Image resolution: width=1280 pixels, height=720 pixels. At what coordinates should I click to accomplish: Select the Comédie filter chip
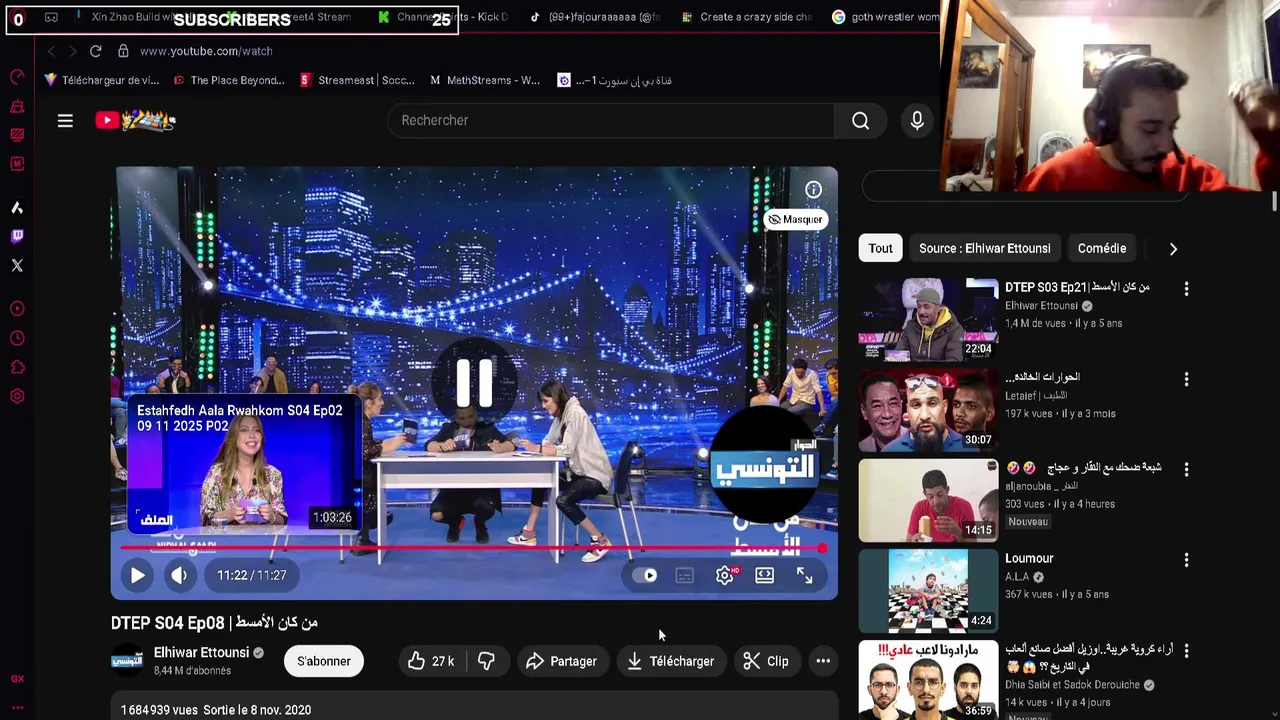[1102, 248]
